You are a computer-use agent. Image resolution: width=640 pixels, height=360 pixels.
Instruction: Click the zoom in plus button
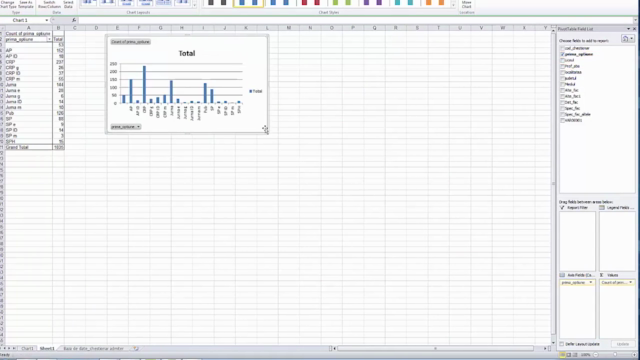635,355
